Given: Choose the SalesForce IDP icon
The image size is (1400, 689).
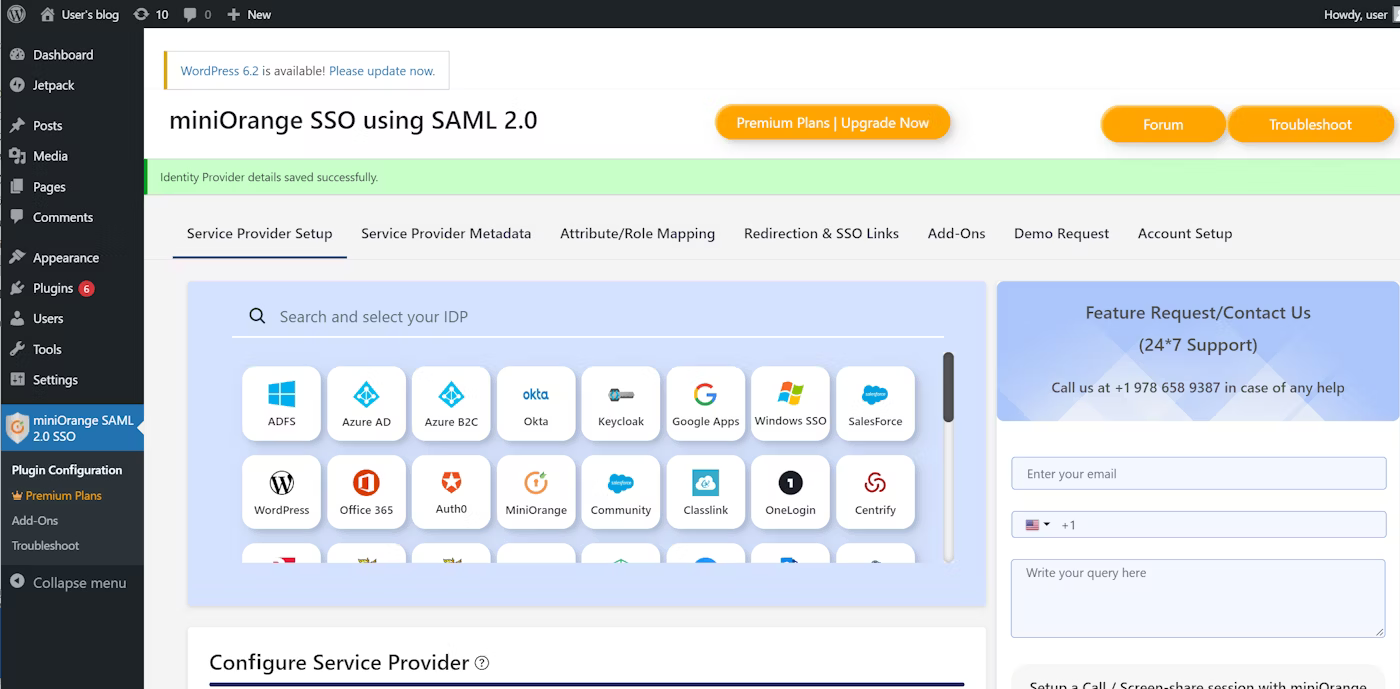Looking at the screenshot, I should tap(875, 403).
